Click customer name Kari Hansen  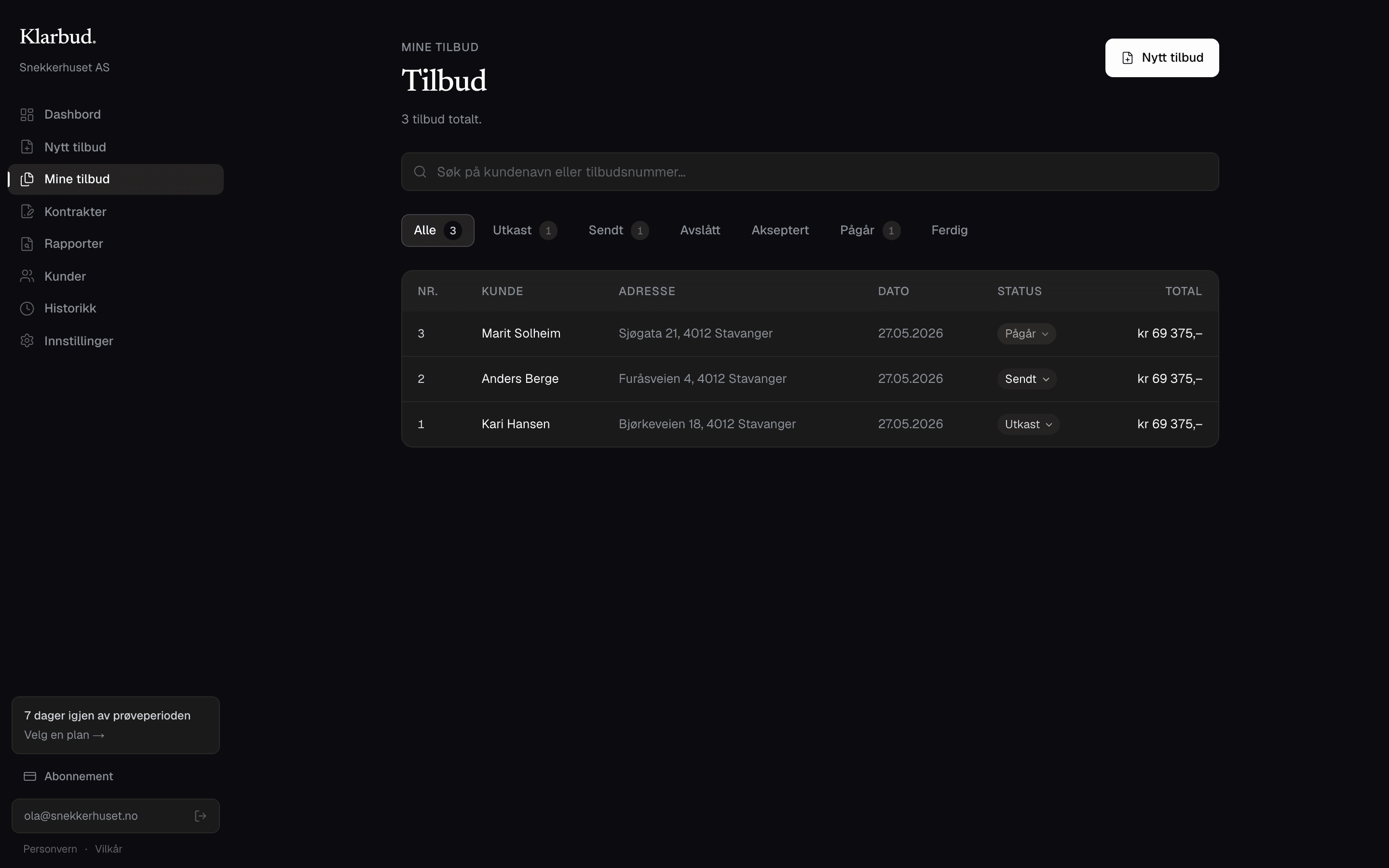coord(516,424)
